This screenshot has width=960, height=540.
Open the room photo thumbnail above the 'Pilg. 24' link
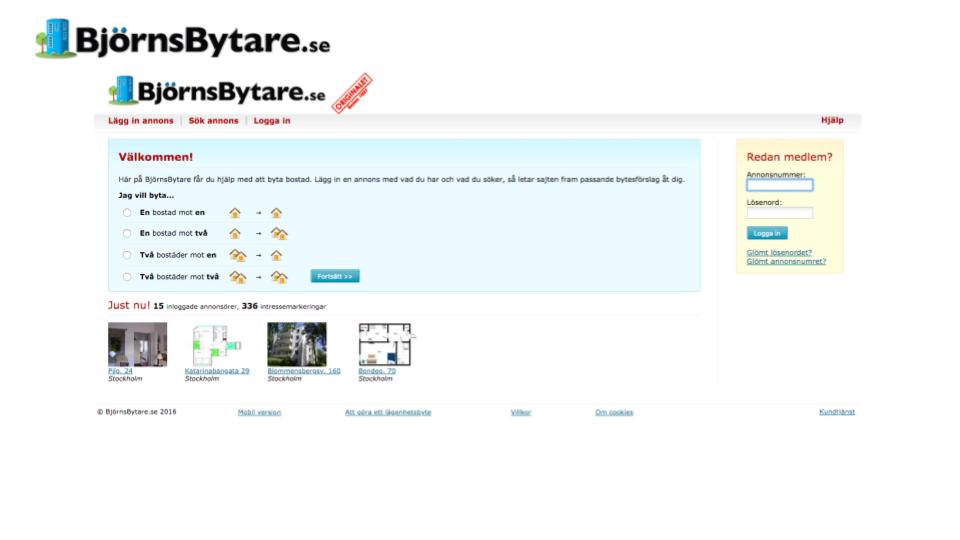tap(137, 345)
